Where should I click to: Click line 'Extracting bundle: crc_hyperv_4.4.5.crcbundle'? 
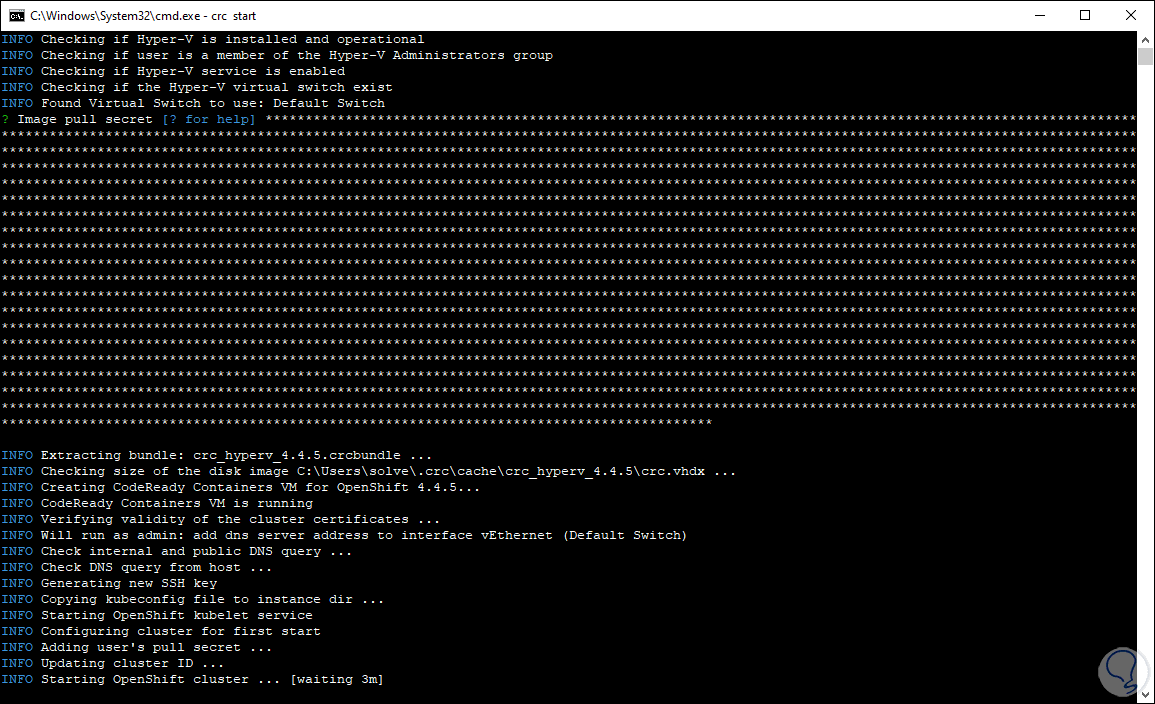217,455
